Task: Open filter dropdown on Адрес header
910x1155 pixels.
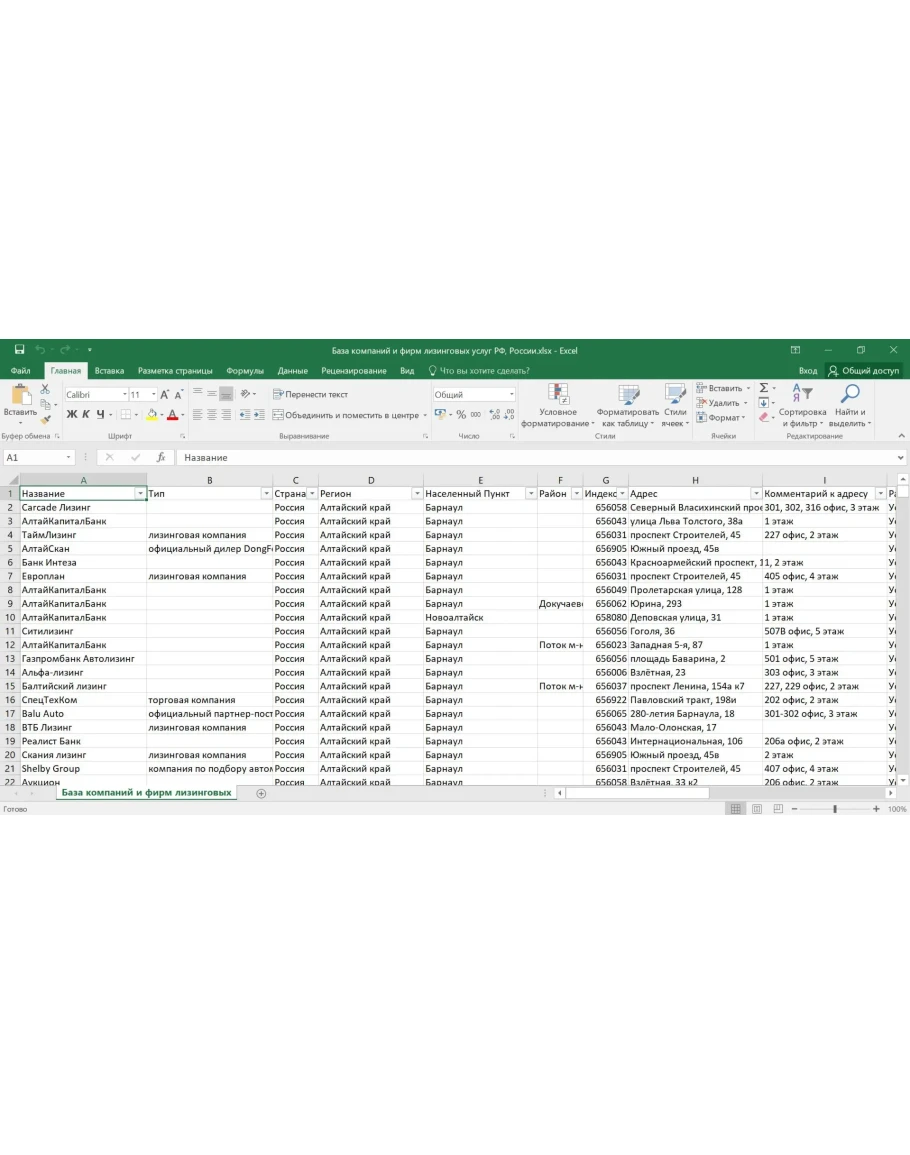Action: point(756,494)
